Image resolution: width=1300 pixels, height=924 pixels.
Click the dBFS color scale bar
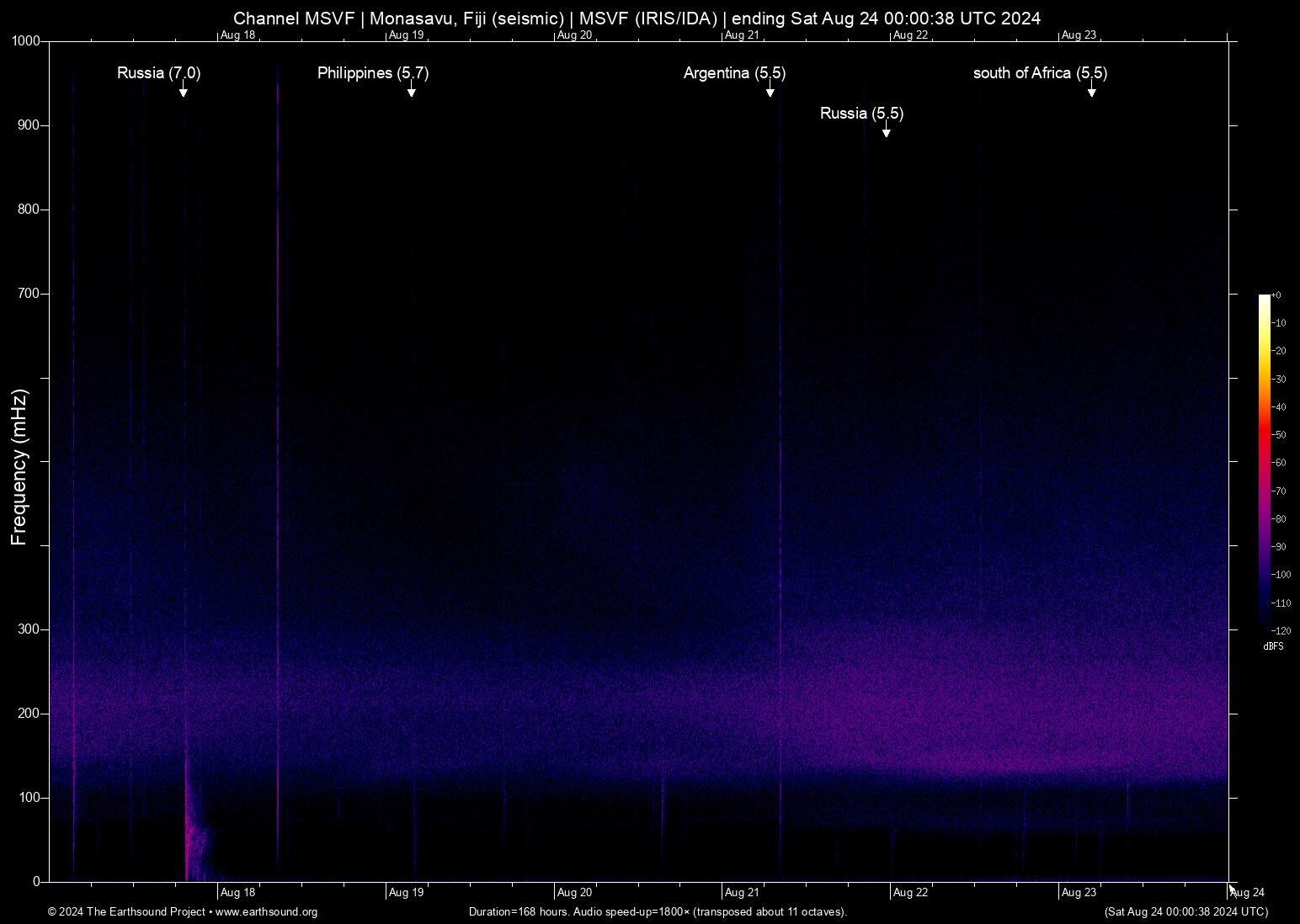pyautogui.click(x=1264, y=462)
